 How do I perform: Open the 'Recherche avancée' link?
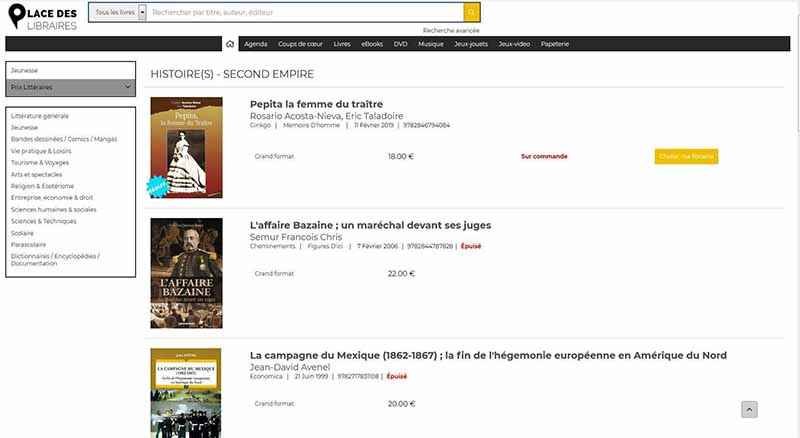point(451,31)
